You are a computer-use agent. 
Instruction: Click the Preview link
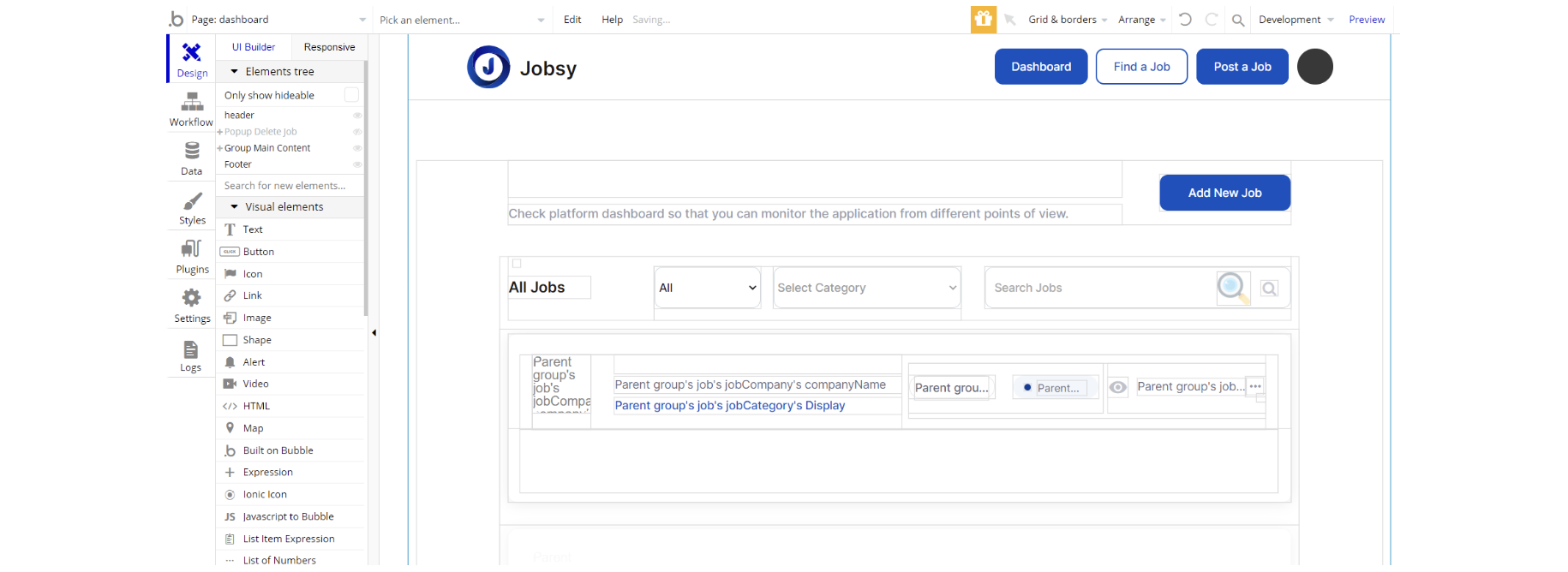pyautogui.click(x=1366, y=20)
